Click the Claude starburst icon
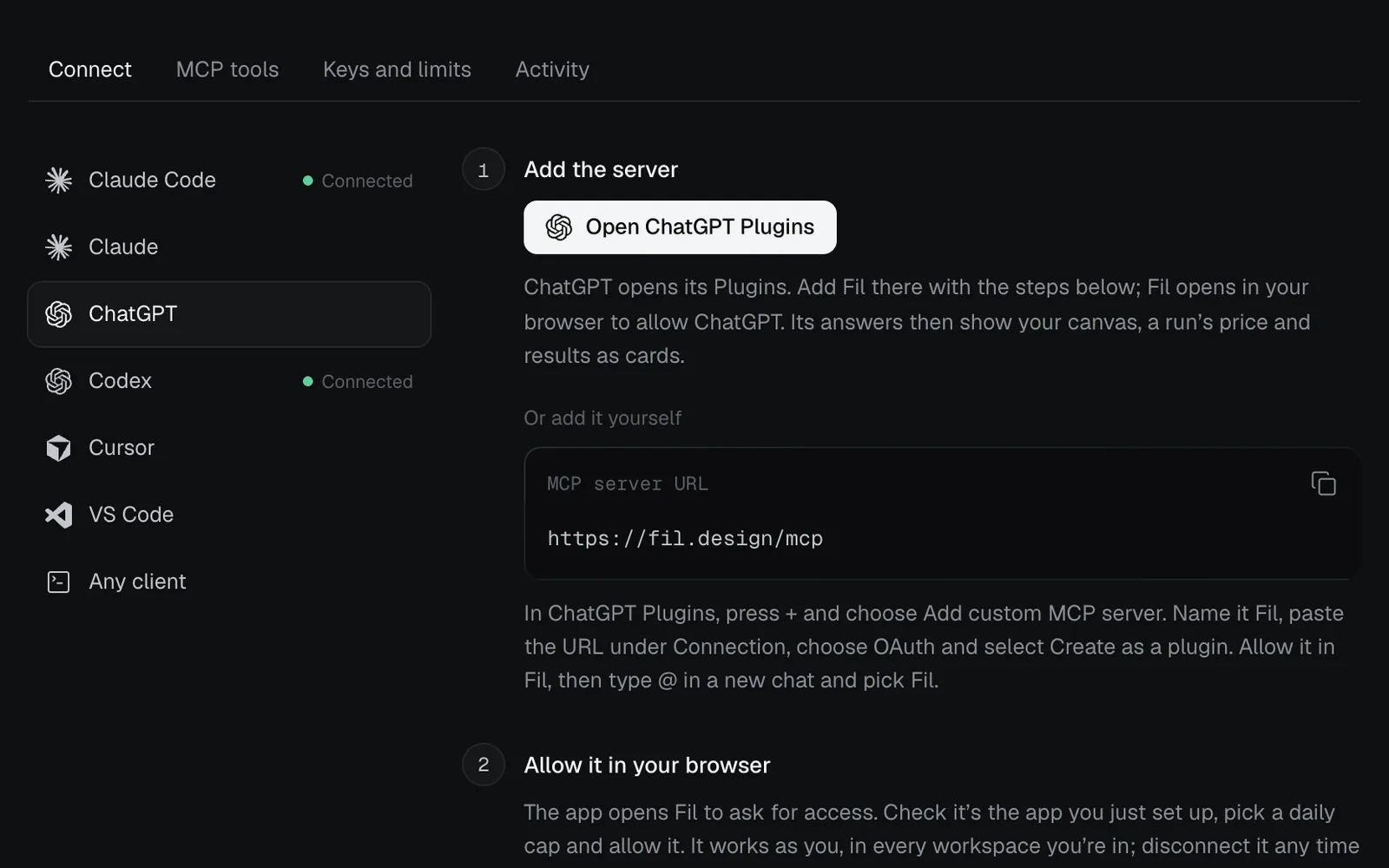Image resolution: width=1389 pixels, height=868 pixels. click(58, 247)
